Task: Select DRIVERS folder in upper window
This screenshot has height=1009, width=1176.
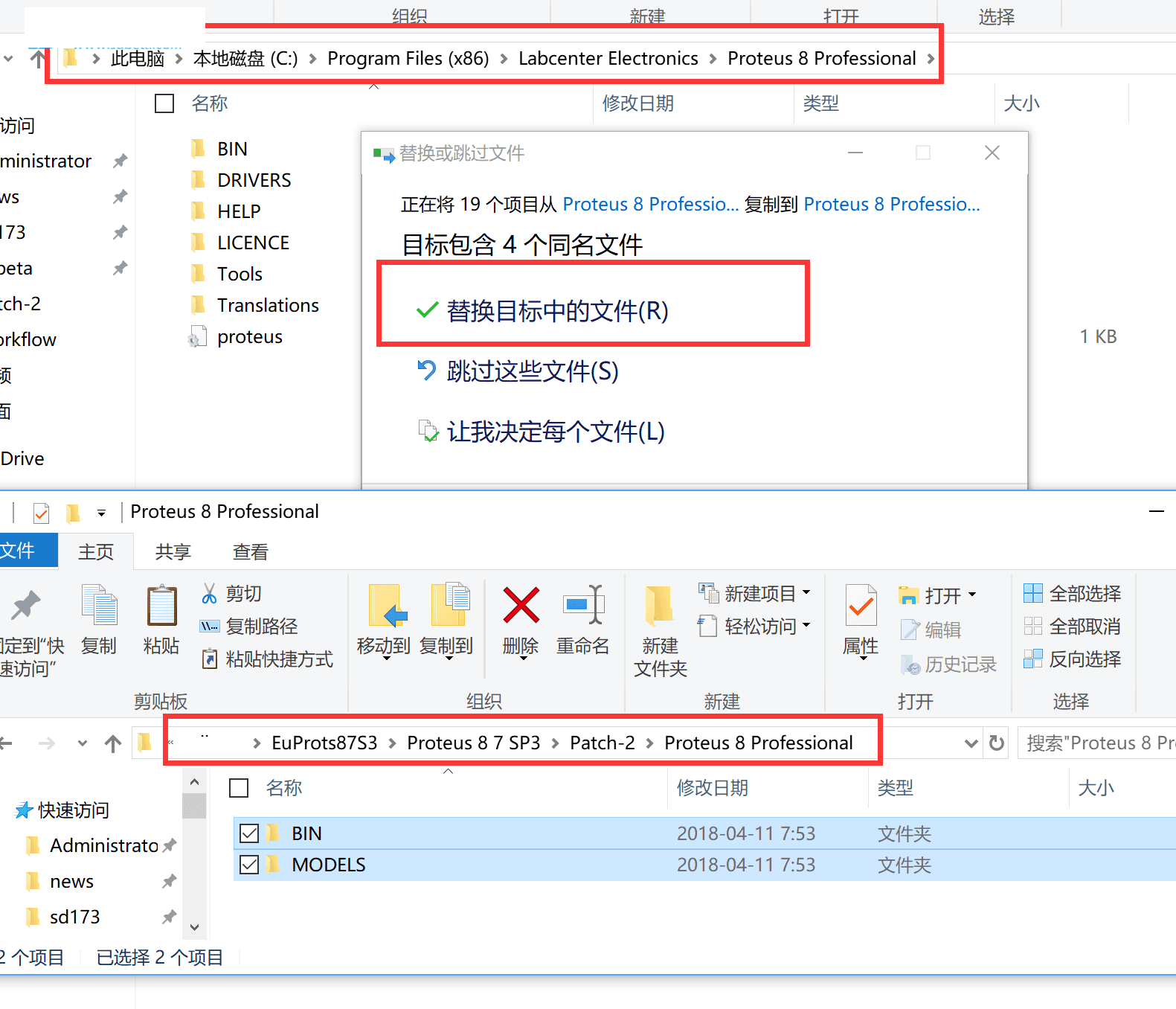Action: (254, 180)
